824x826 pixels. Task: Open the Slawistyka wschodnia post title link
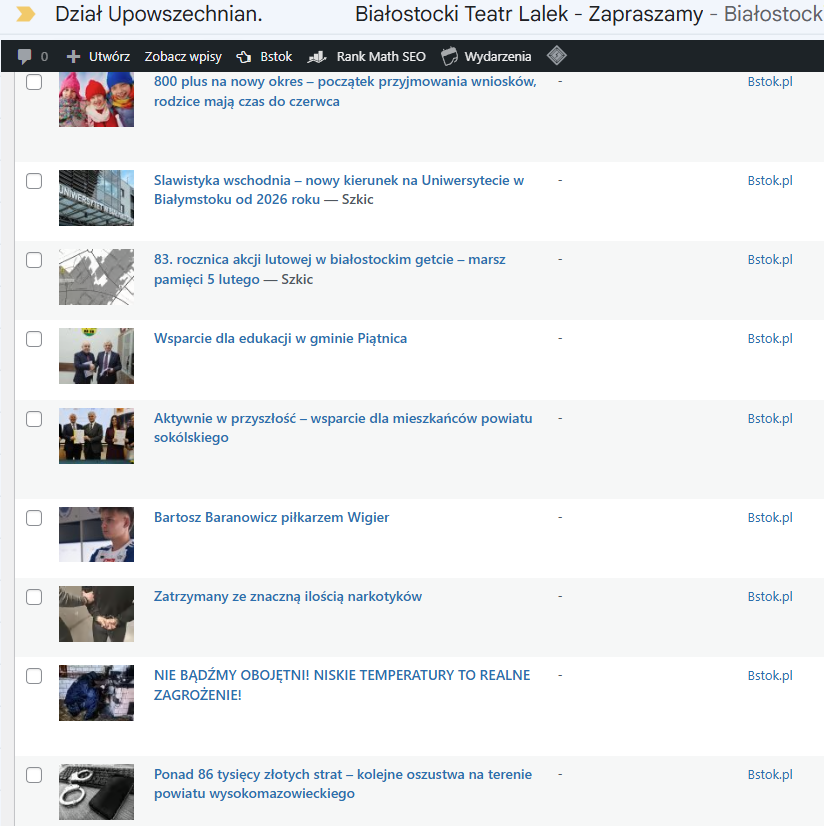tap(338, 181)
